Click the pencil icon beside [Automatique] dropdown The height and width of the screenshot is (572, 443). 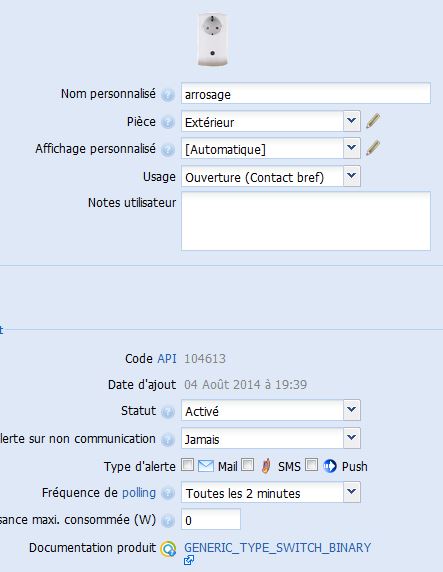point(373,148)
